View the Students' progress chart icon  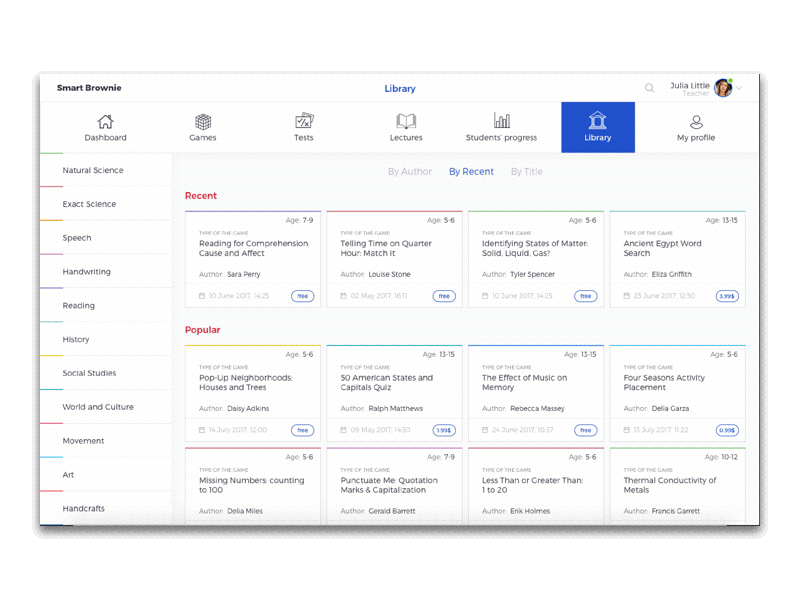coord(501,119)
